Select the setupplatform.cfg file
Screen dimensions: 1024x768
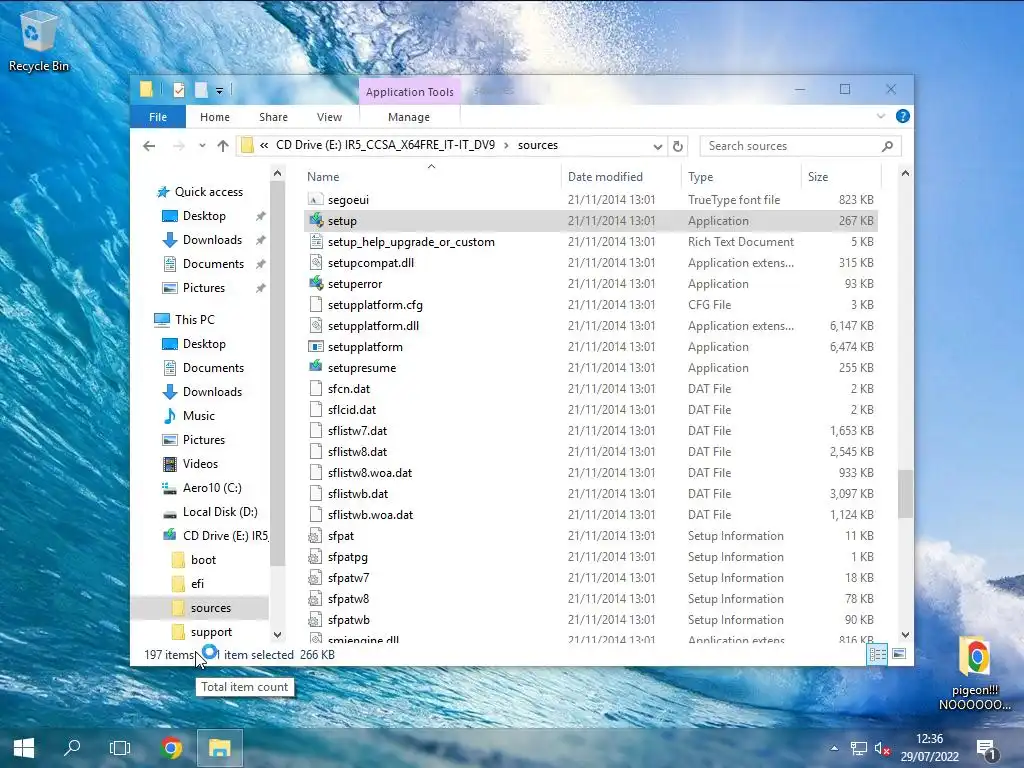[590, 304]
